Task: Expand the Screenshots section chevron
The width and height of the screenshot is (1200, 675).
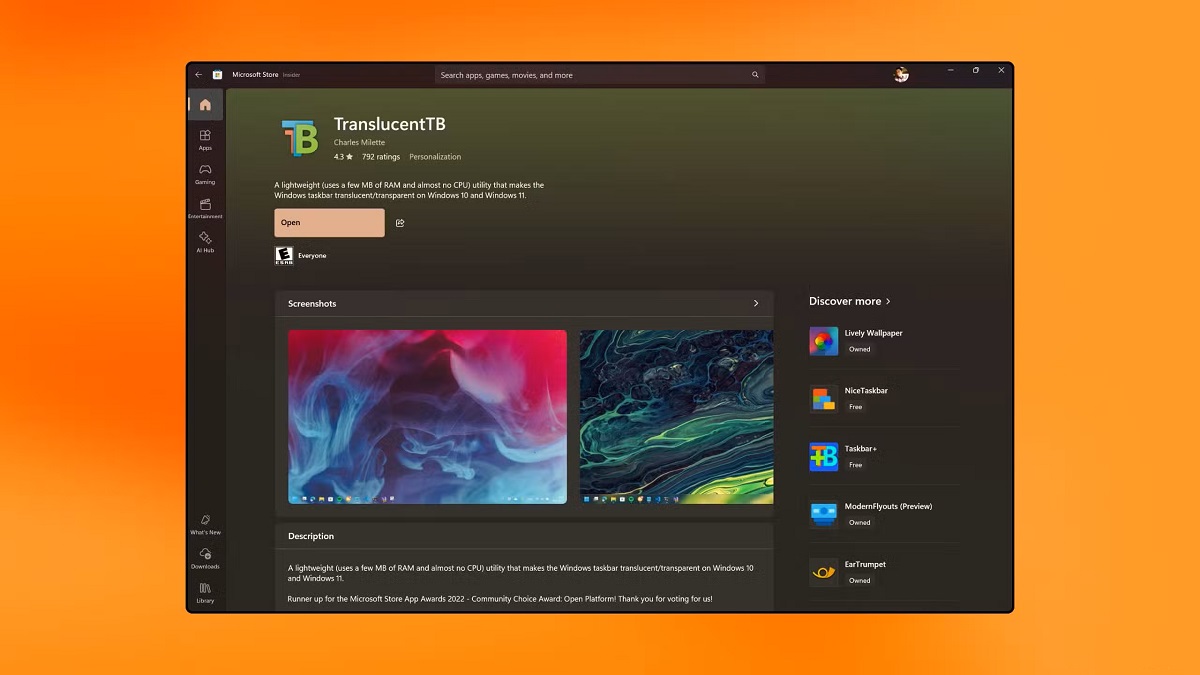Action: 758,303
